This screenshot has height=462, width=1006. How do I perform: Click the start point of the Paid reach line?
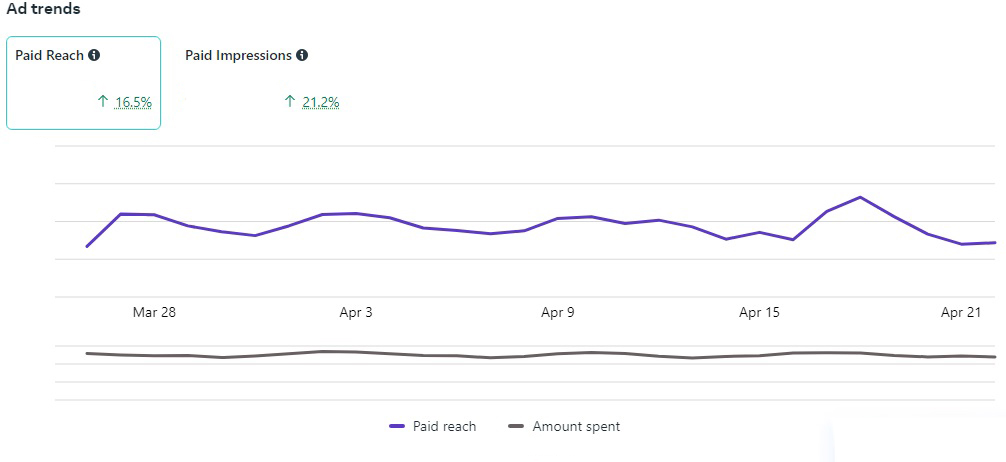point(87,246)
